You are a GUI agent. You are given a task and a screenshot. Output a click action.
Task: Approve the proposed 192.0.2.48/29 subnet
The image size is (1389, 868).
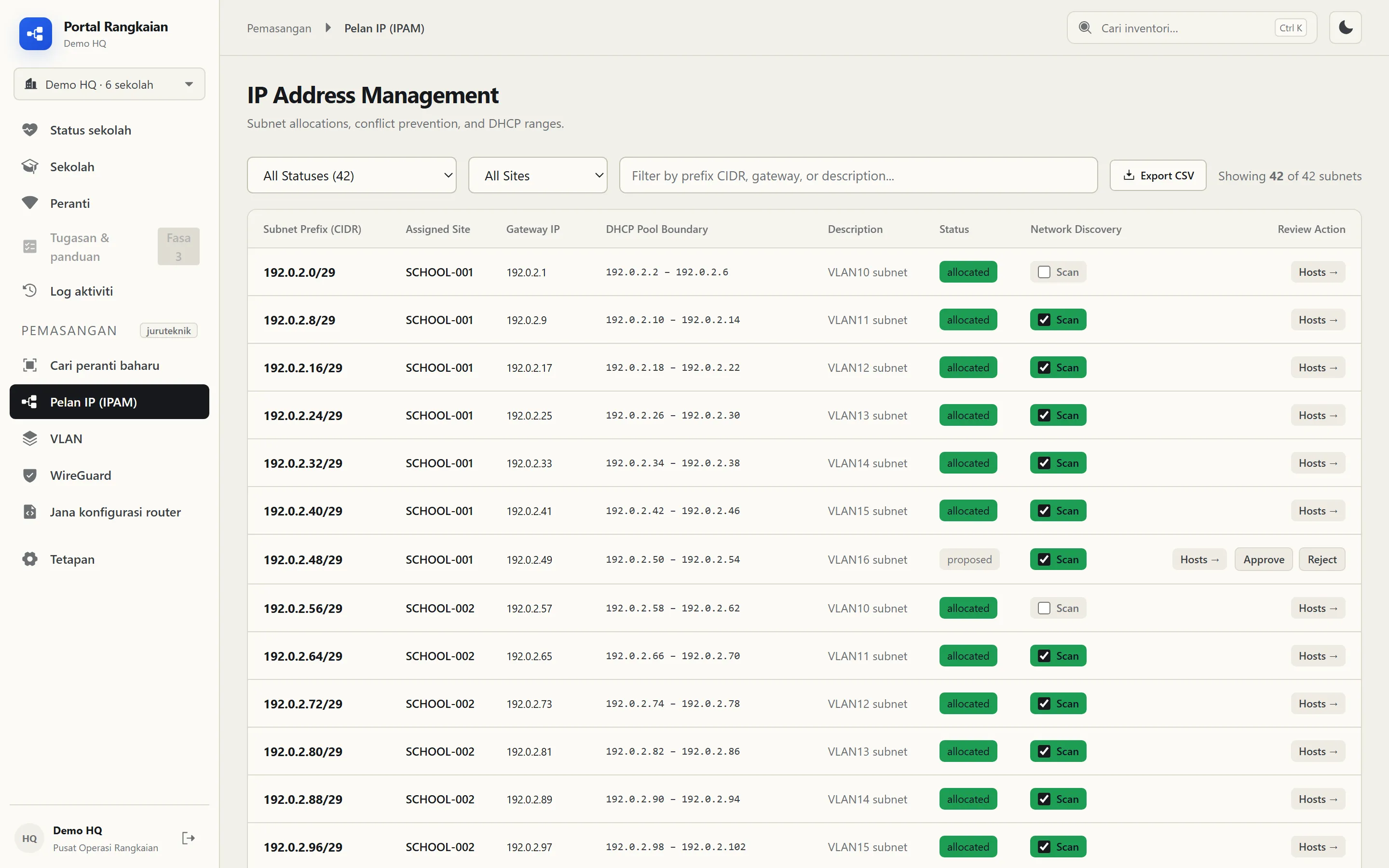click(1263, 559)
